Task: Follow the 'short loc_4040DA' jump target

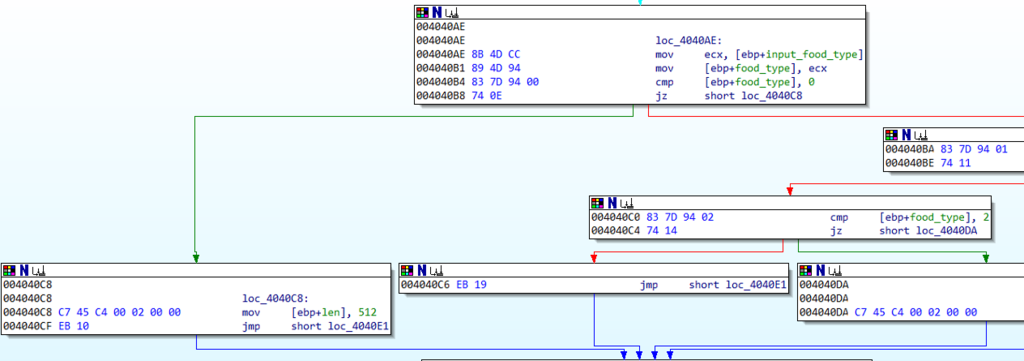Action: pyautogui.click(x=928, y=231)
